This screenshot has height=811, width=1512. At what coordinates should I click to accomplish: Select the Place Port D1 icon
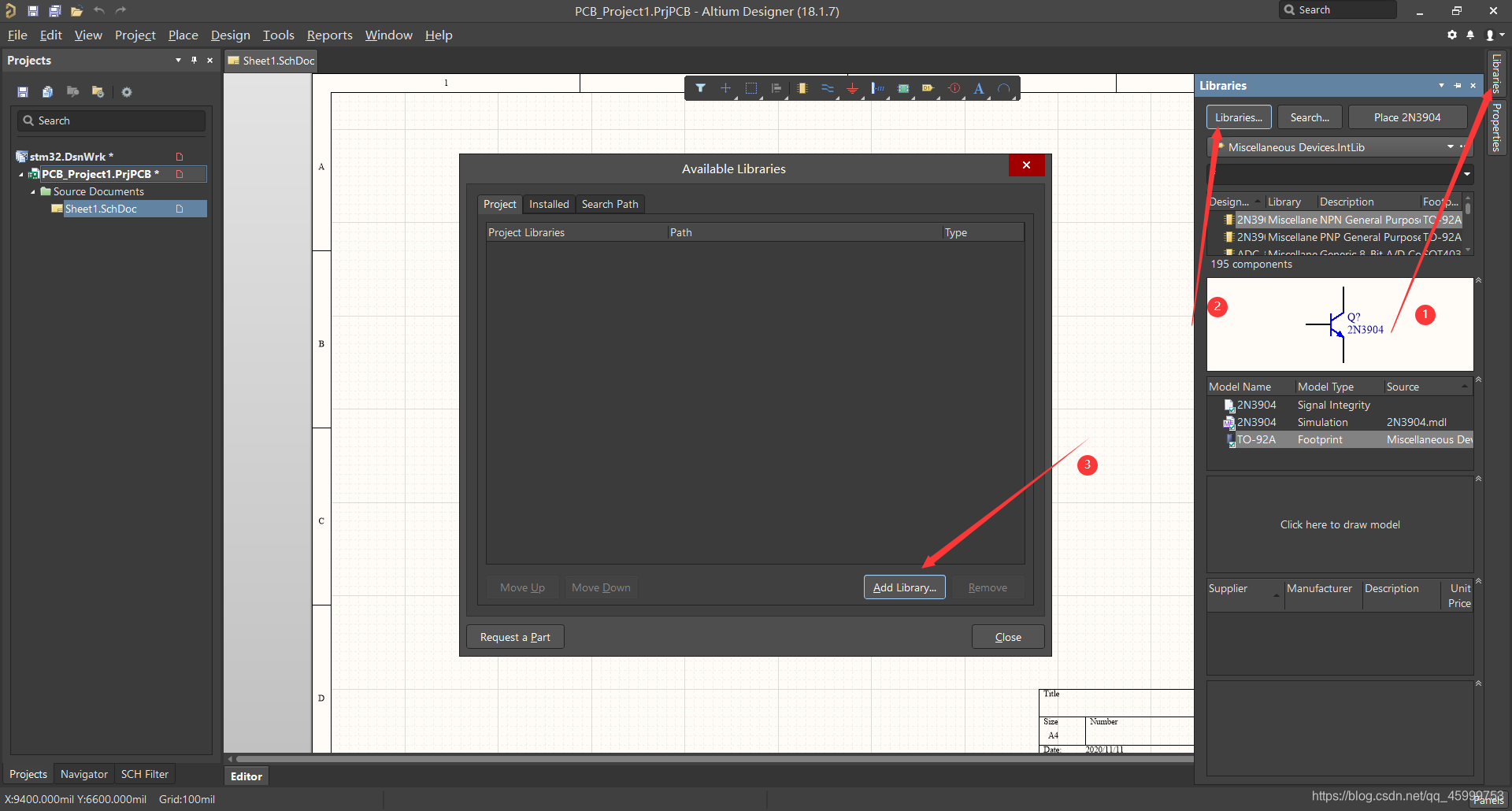pos(928,88)
